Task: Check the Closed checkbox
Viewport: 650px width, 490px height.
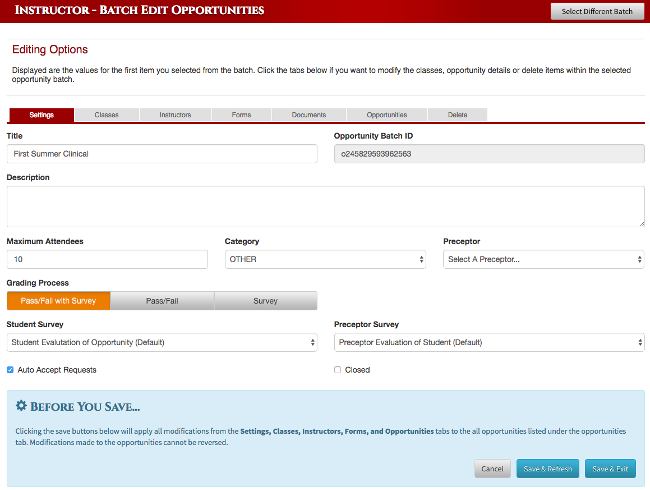Action: coord(337,370)
